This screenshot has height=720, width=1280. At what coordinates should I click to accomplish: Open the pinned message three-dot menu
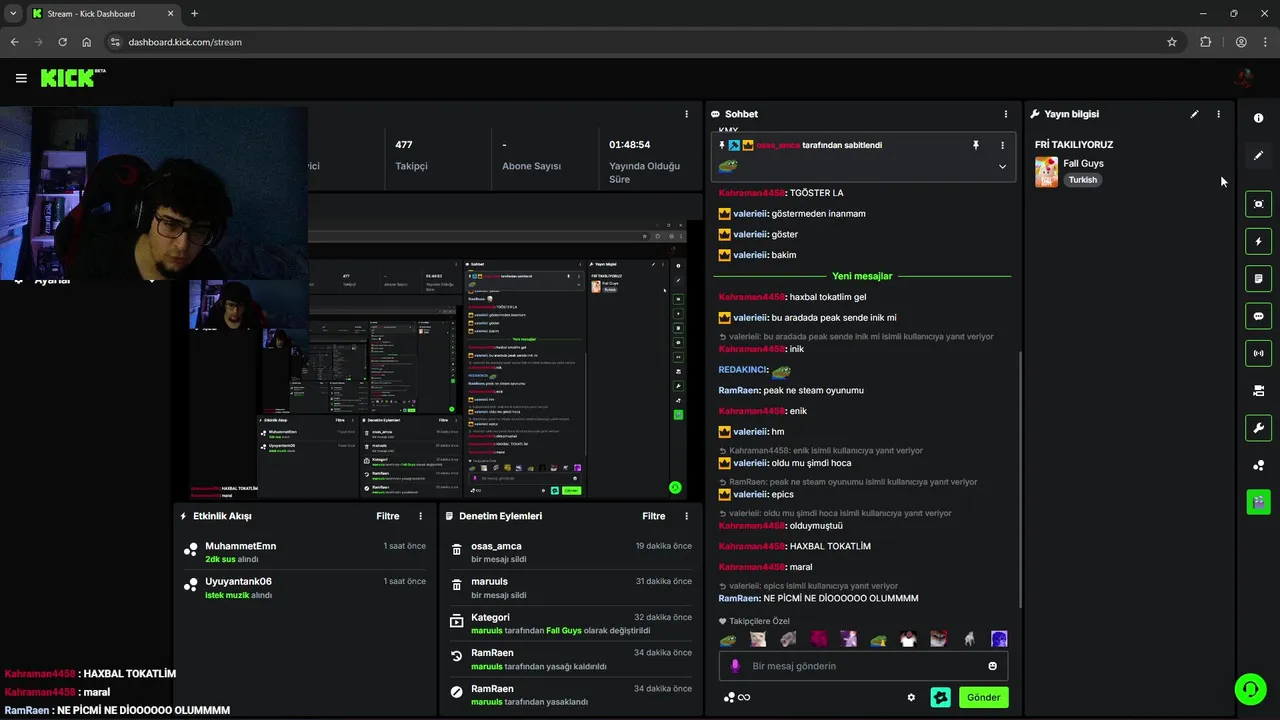[x=1002, y=145]
